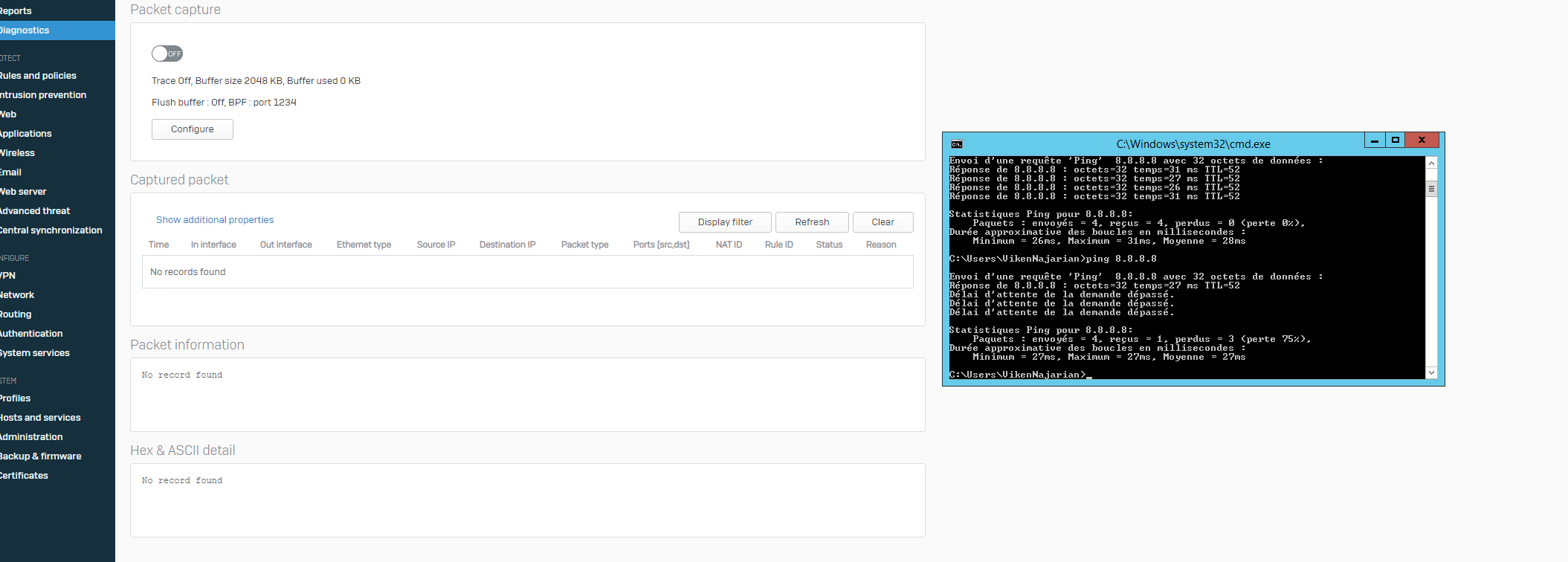Image resolution: width=1568 pixels, height=562 pixels.
Task: Click the NAT ID column header
Action: (x=729, y=245)
